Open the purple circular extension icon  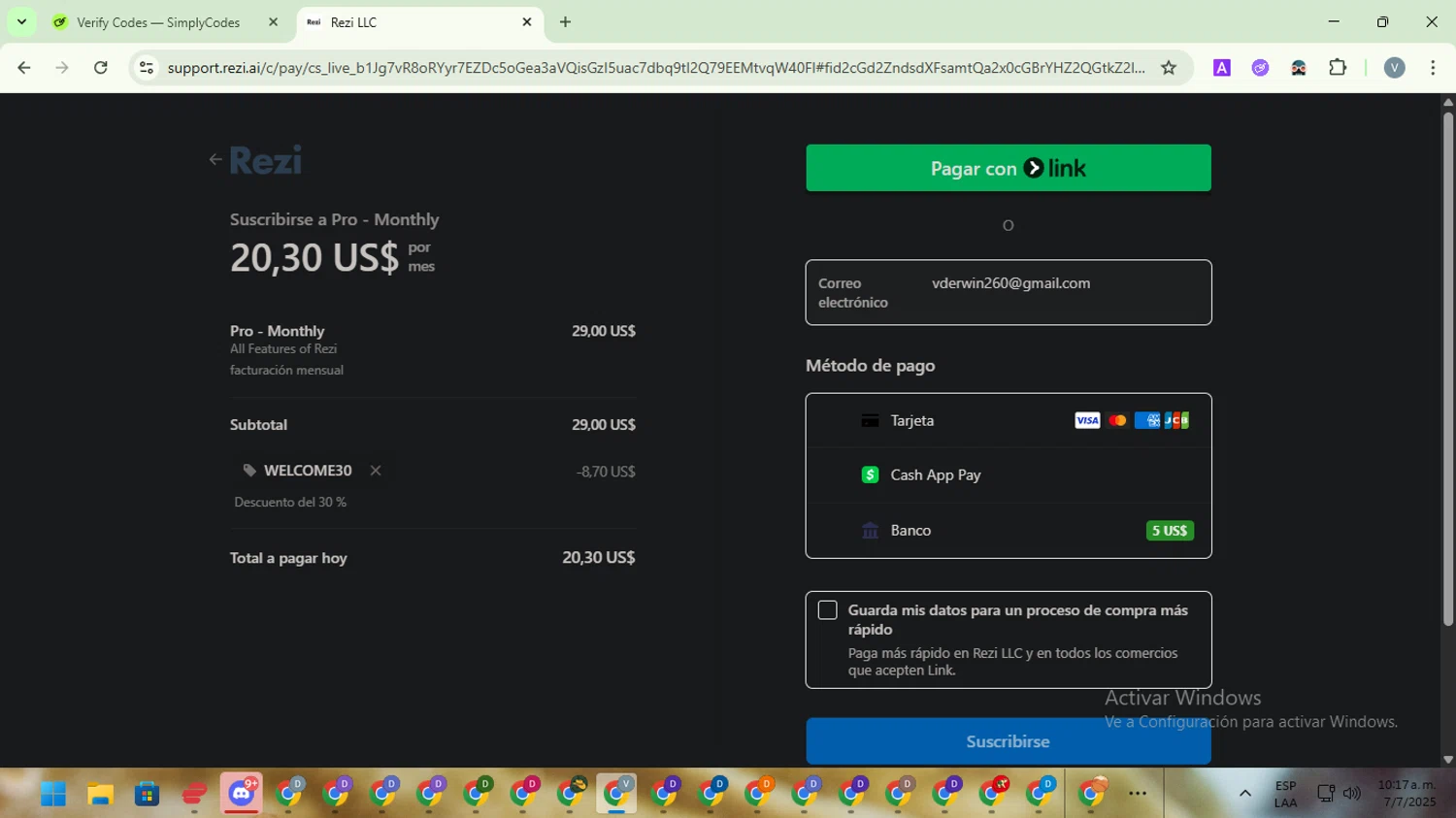(1260, 68)
